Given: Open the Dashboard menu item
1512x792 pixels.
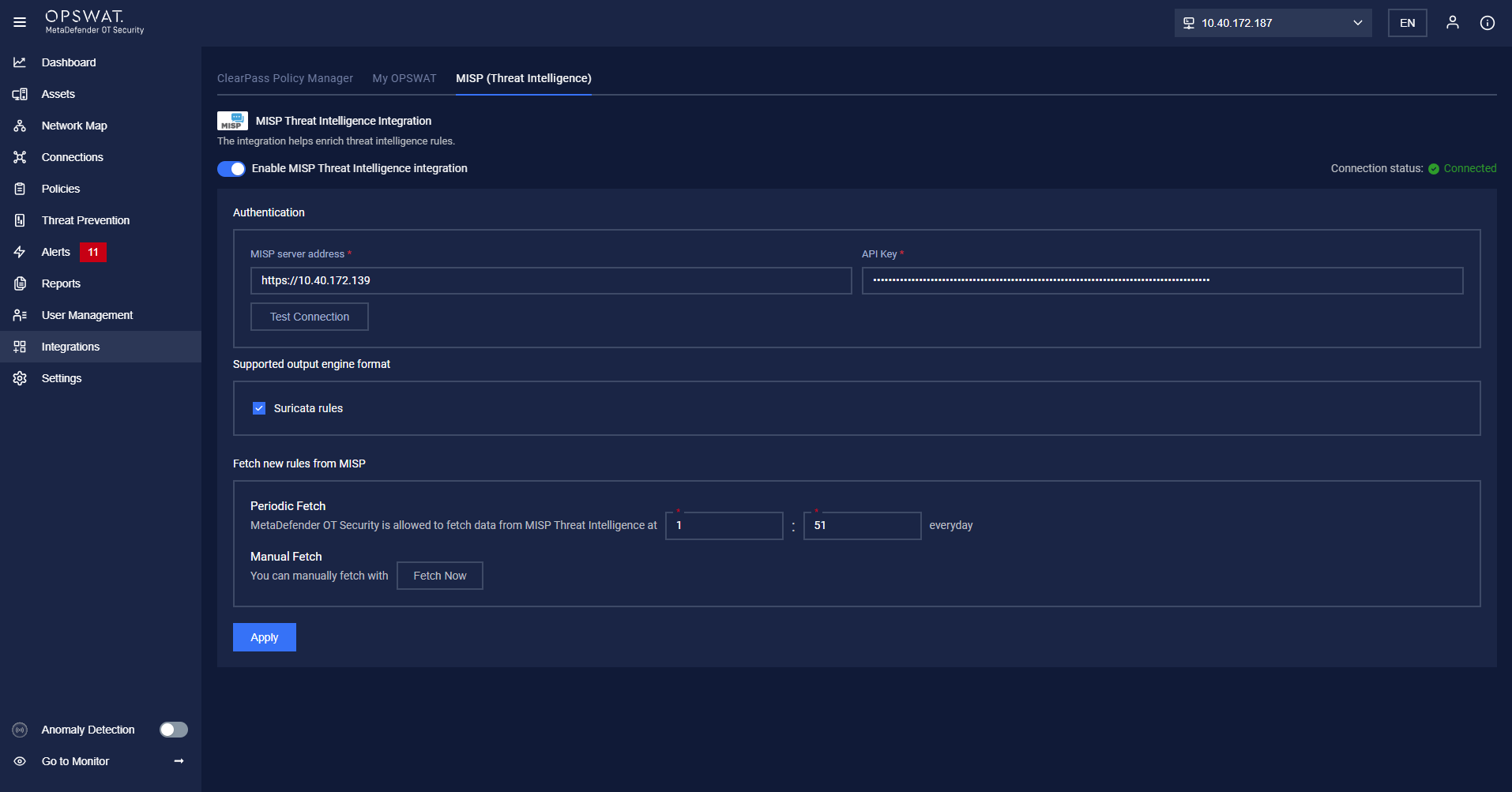Looking at the screenshot, I should 100,62.
